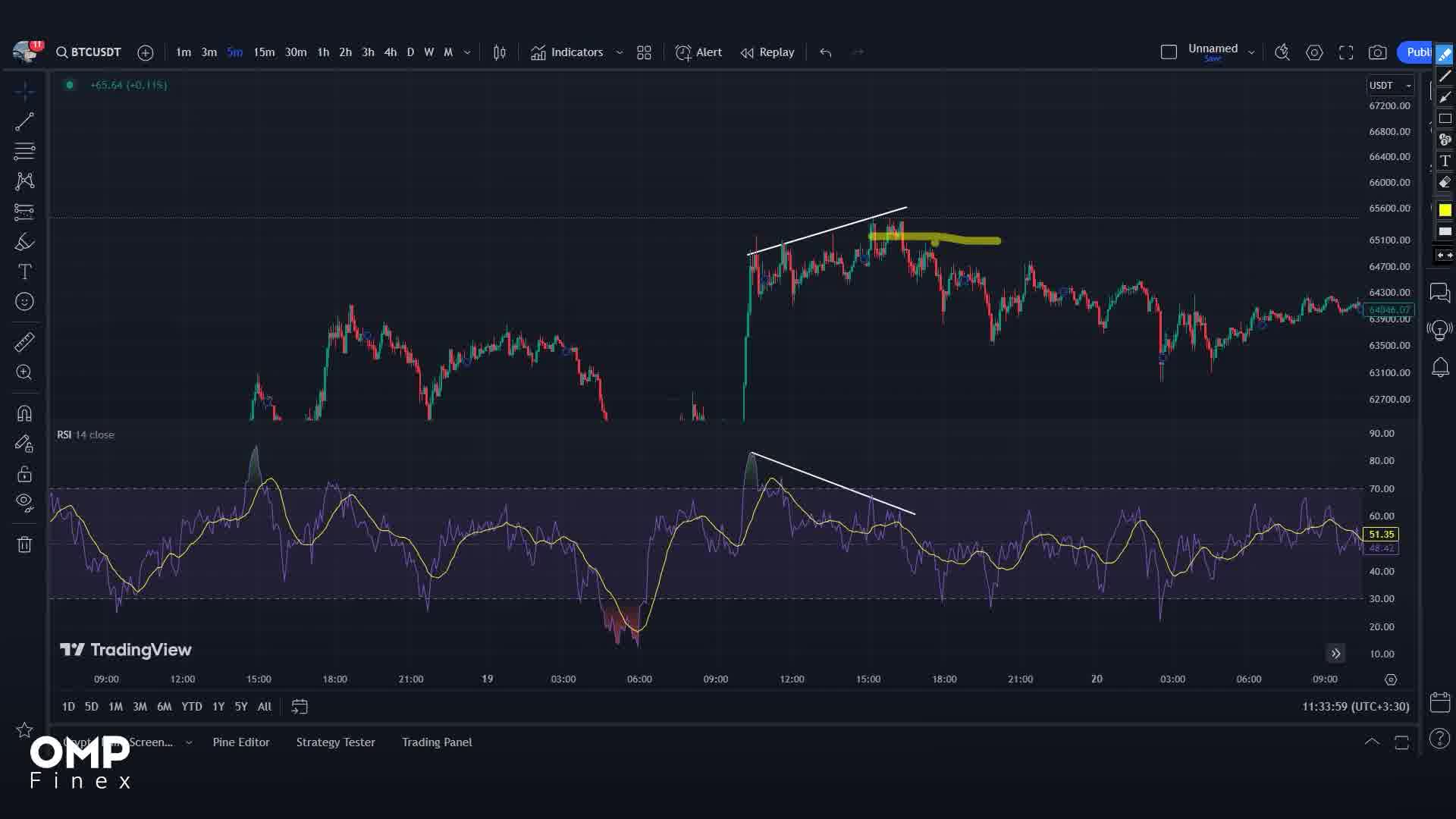Screen dimensions: 1456x819
Task: Select the yellow color swatch
Action: coord(1445,210)
